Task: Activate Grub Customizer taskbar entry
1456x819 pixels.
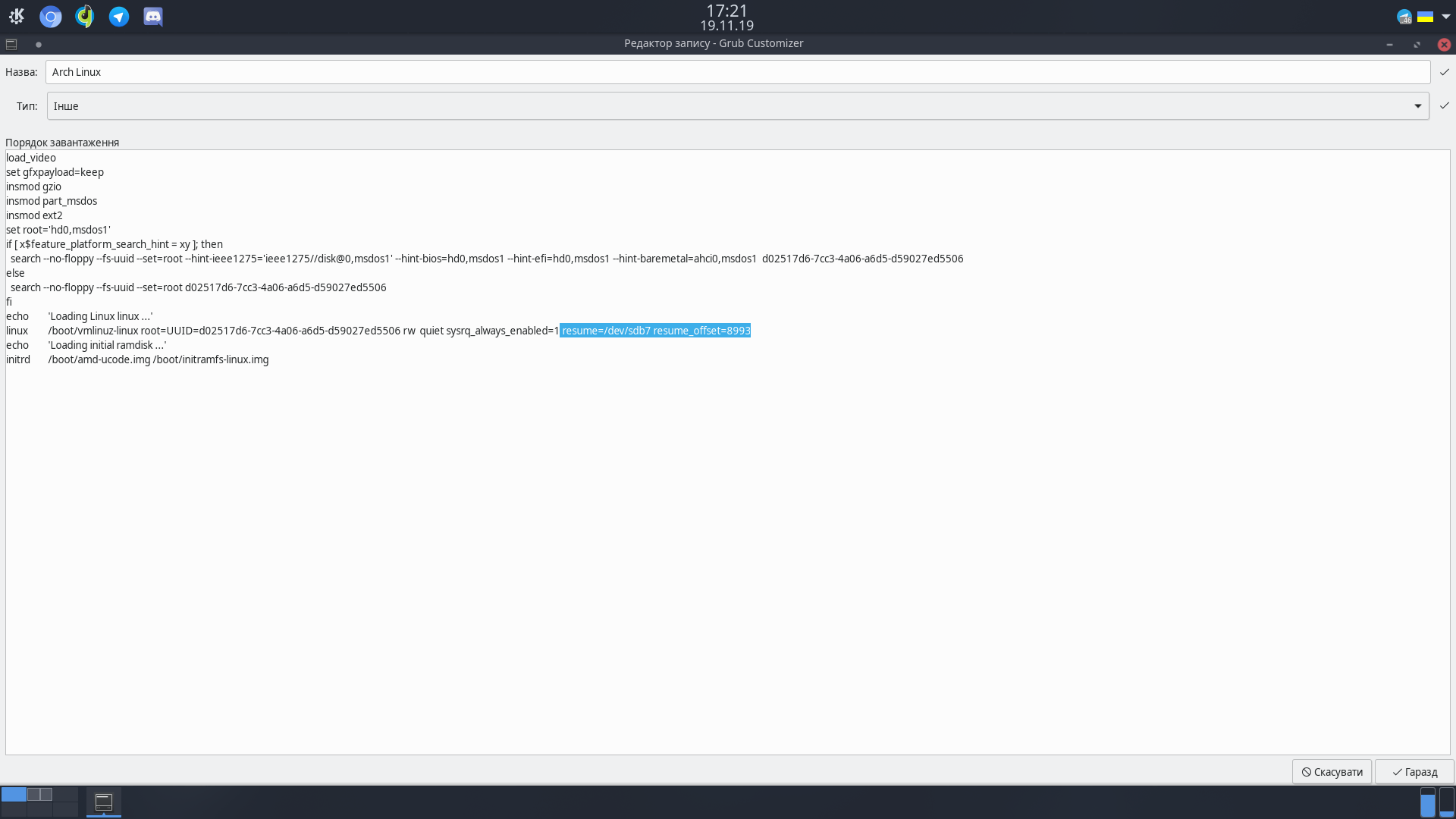Action: (104, 802)
